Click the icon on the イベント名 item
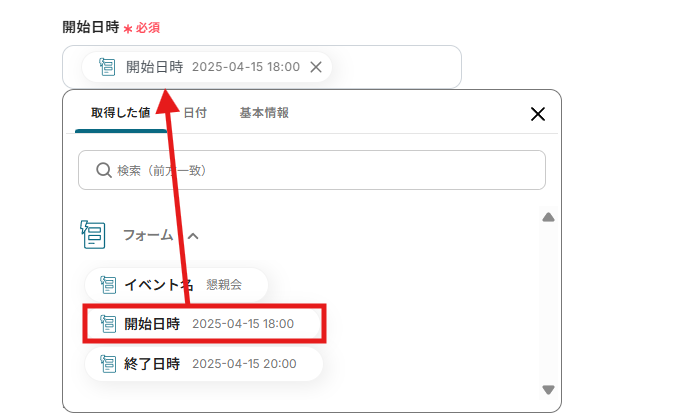Screen dimensions: 677x418 click(x=108, y=285)
